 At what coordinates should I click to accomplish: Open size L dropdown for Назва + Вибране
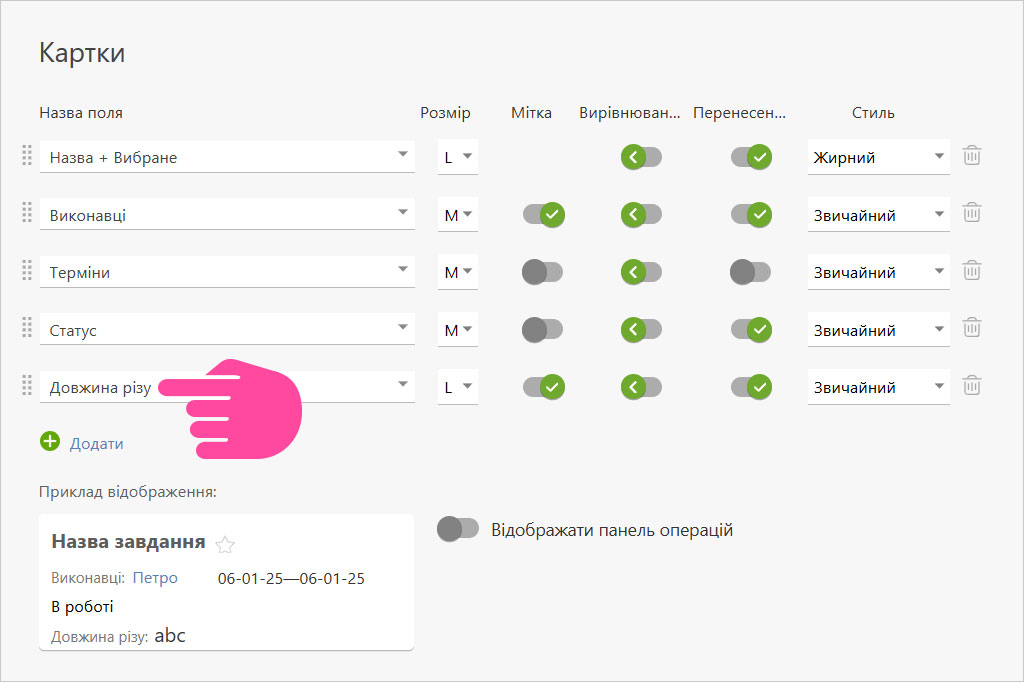[x=458, y=157]
